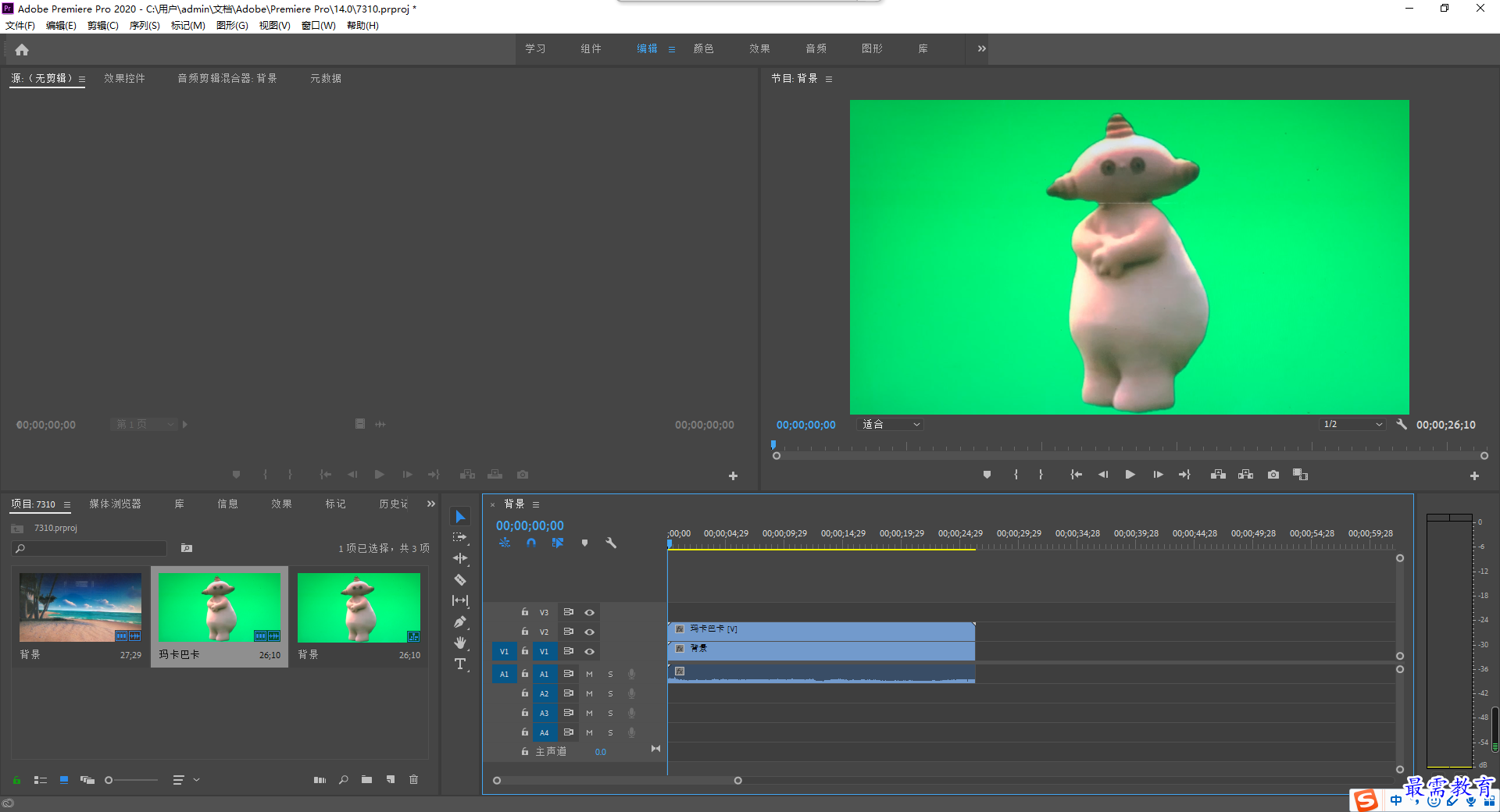Play the Program monitor

pyautogui.click(x=1130, y=475)
